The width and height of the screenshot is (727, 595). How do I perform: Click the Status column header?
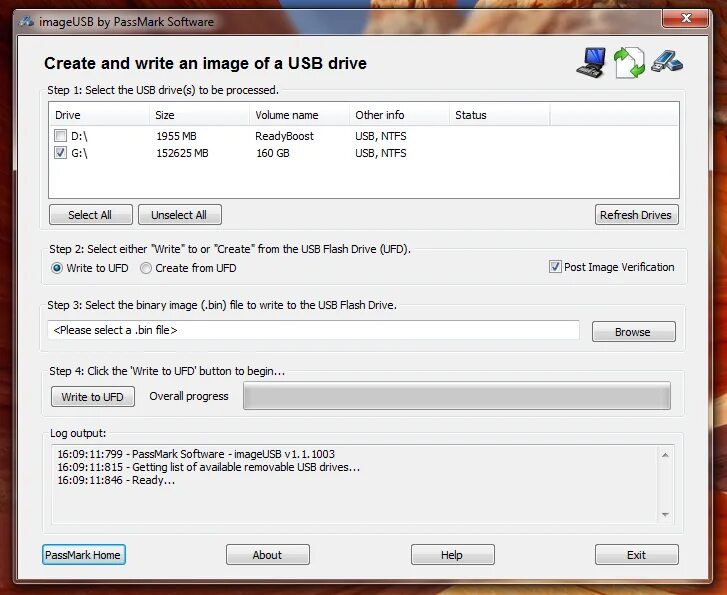499,115
